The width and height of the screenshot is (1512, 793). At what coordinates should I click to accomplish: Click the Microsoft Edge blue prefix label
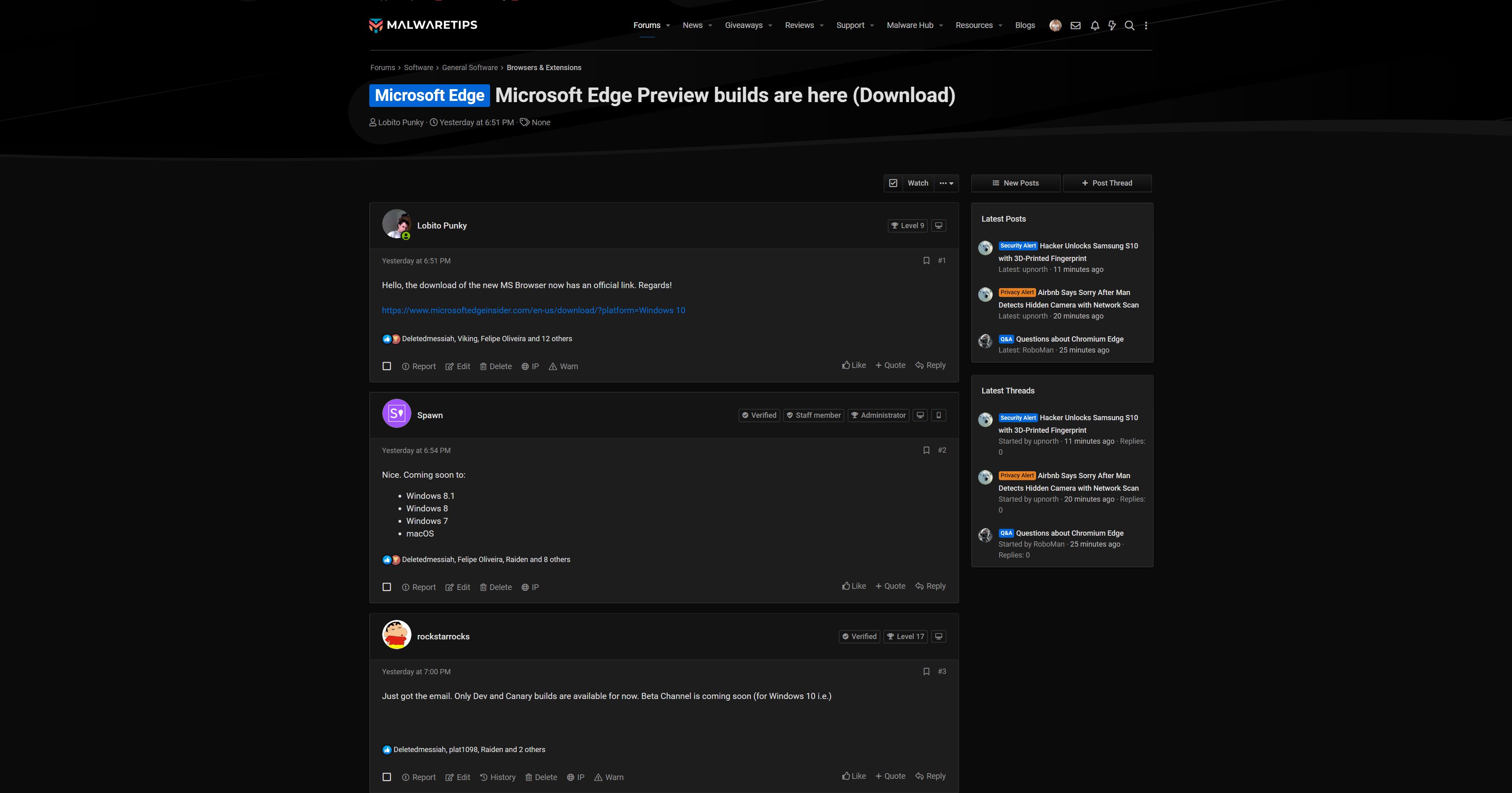pos(429,95)
